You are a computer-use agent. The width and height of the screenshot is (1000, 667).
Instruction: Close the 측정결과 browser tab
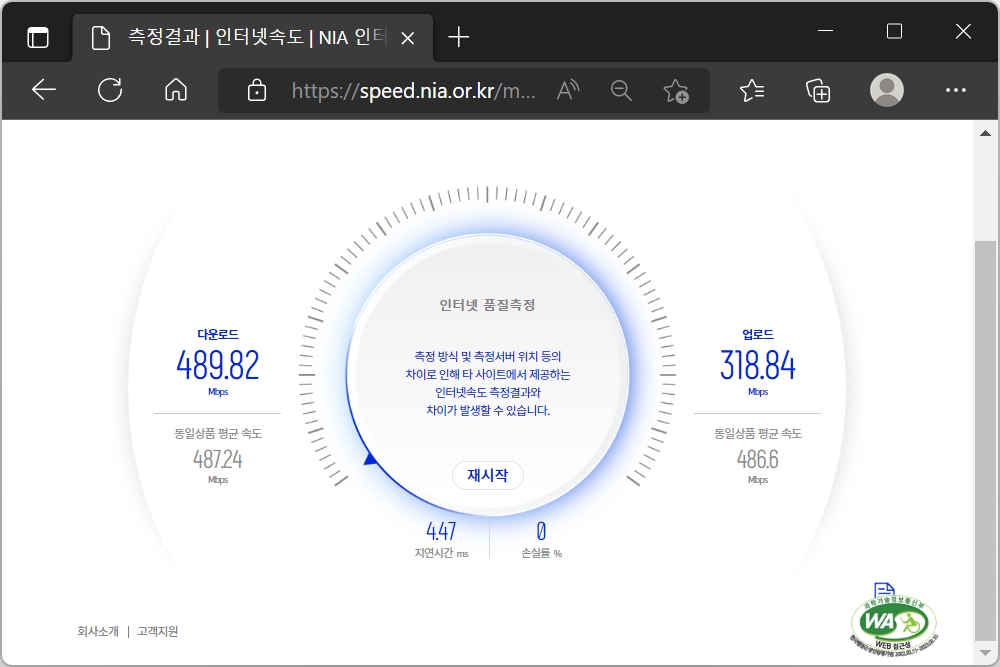[x=408, y=39]
